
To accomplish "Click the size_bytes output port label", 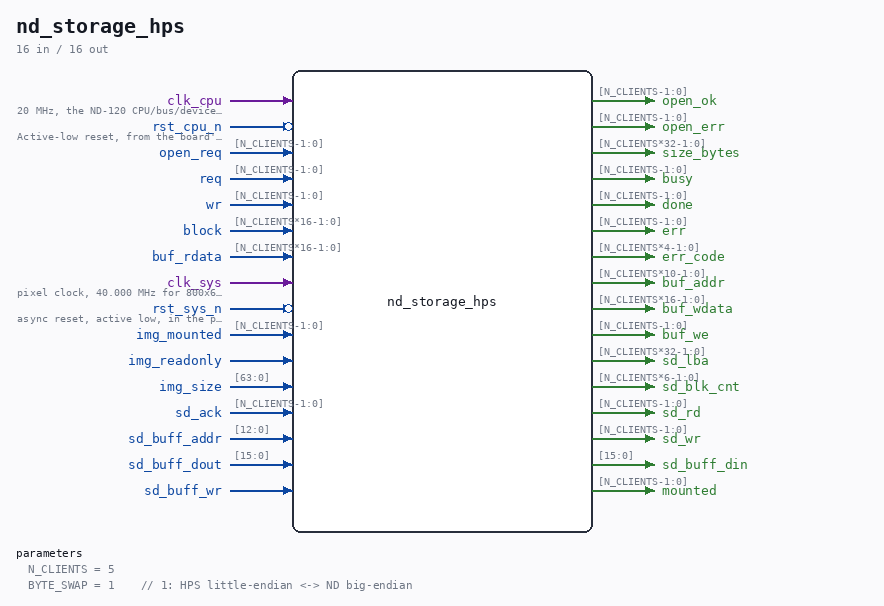I will pos(700,153).
